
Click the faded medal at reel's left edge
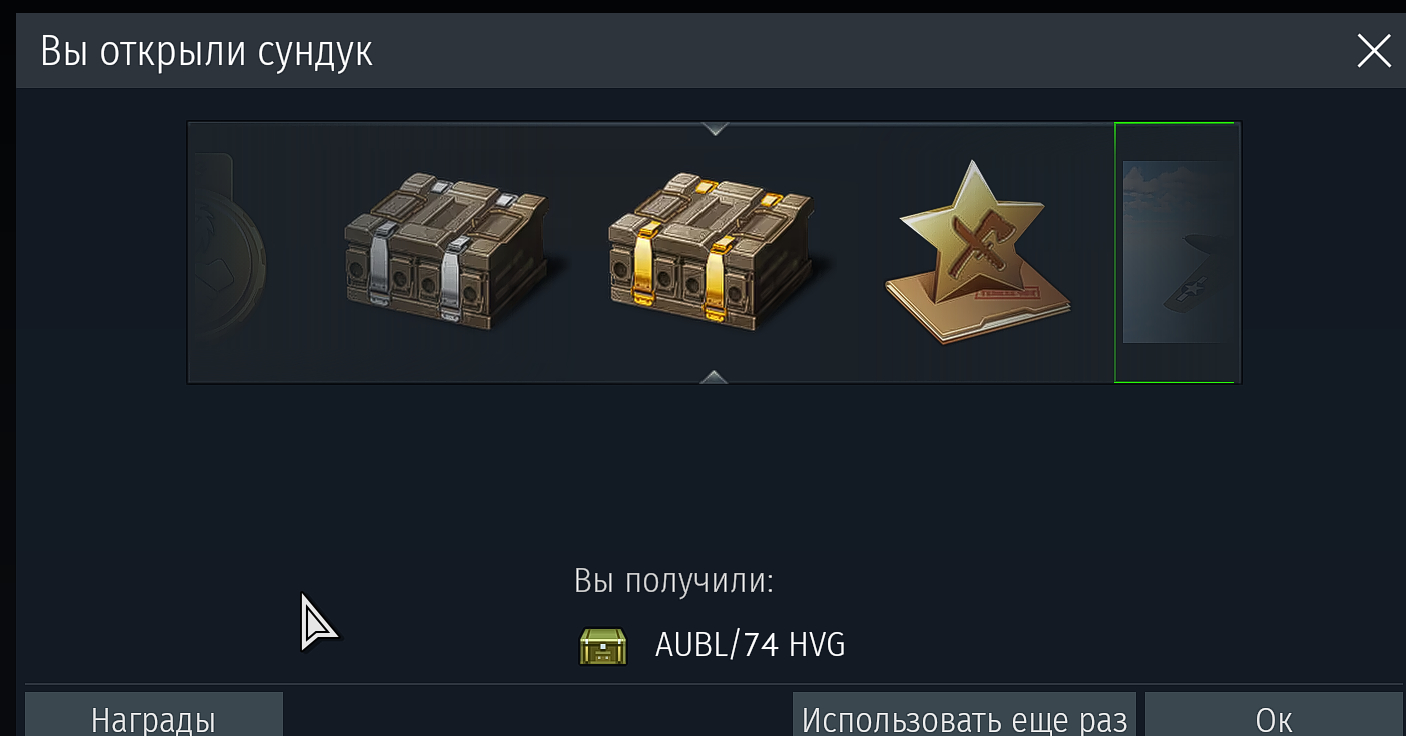228,252
